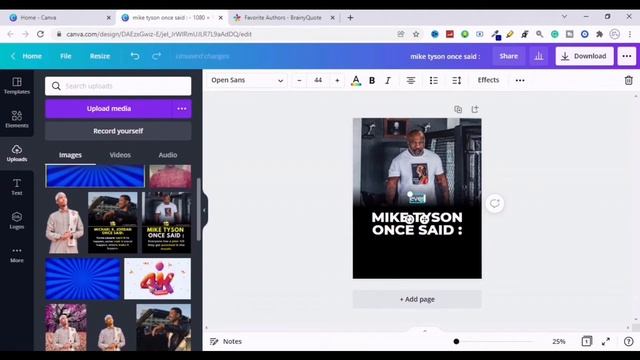Click the font size field 44
The image size is (640, 360).
pyautogui.click(x=318, y=80)
